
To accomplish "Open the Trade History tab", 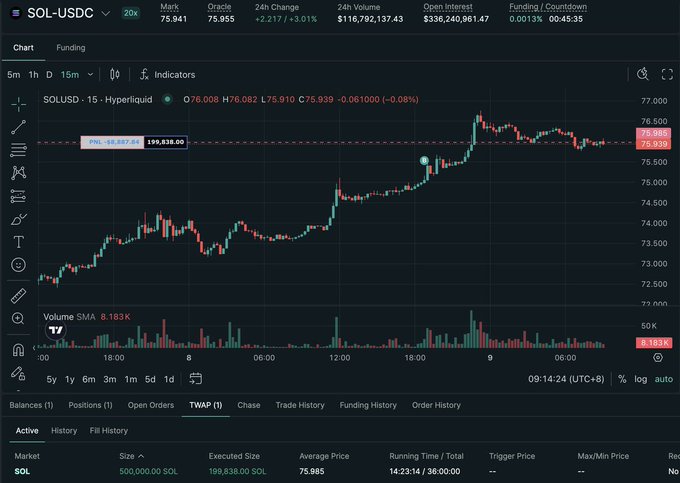I will (x=300, y=405).
